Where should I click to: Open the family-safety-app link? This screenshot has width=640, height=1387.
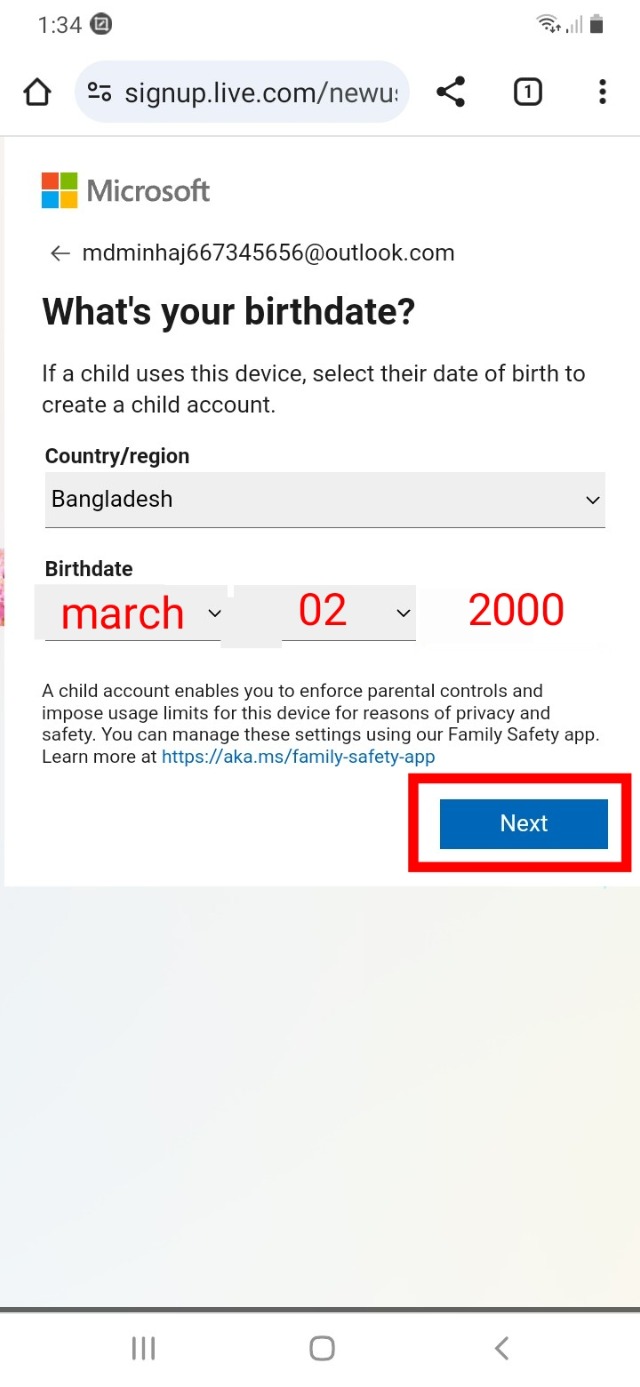[297, 756]
